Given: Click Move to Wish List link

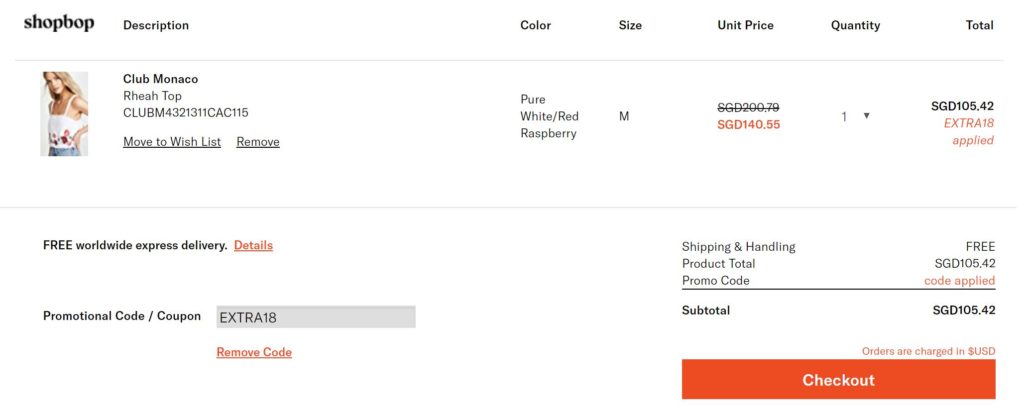Looking at the screenshot, I should point(172,142).
